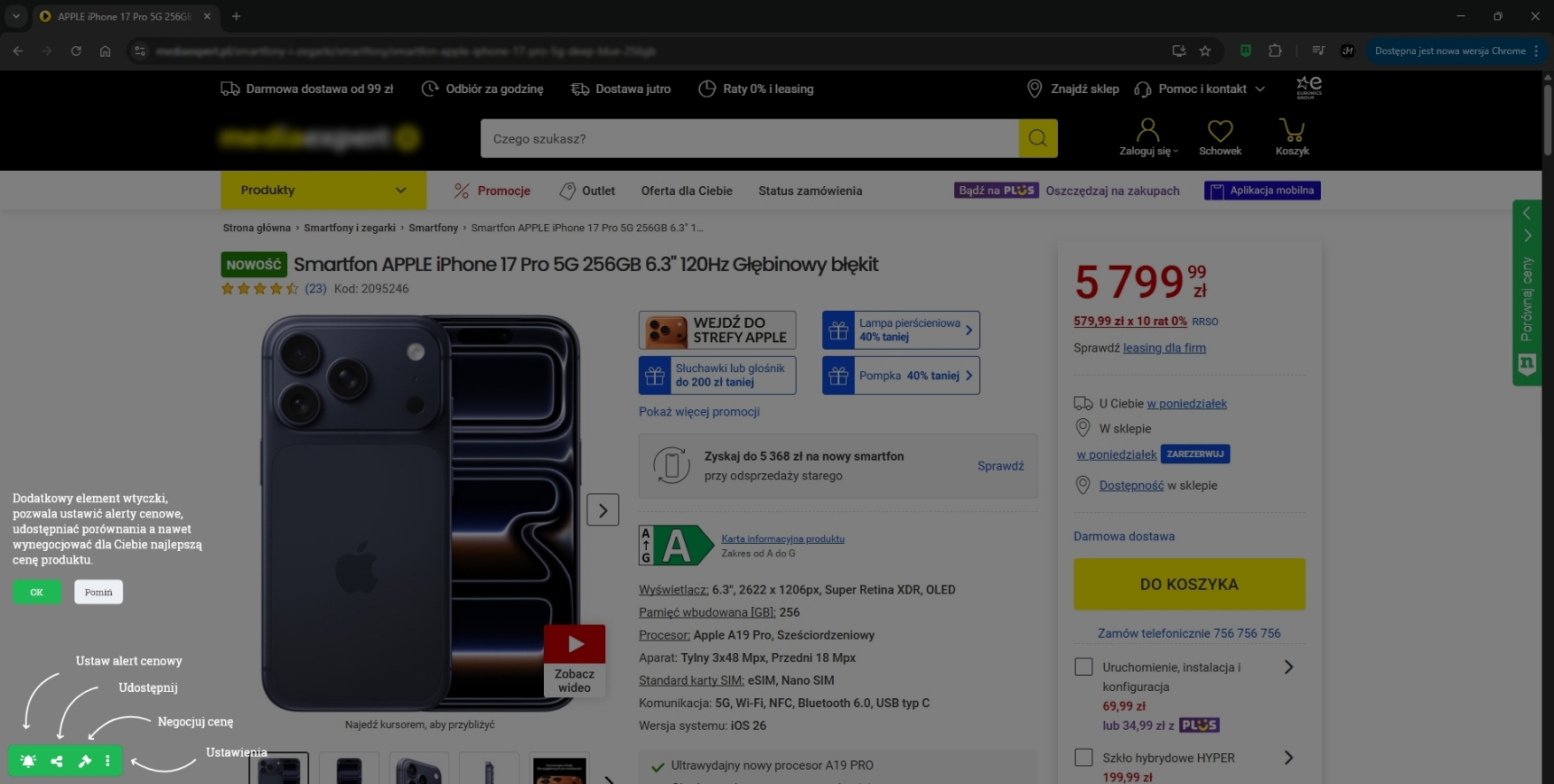Click the yellow search magnifier button
This screenshot has width=1554, height=784.
point(1037,138)
